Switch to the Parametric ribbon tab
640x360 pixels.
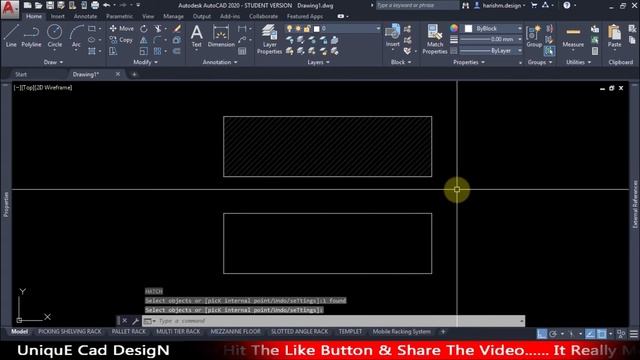(x=119, y=16)
